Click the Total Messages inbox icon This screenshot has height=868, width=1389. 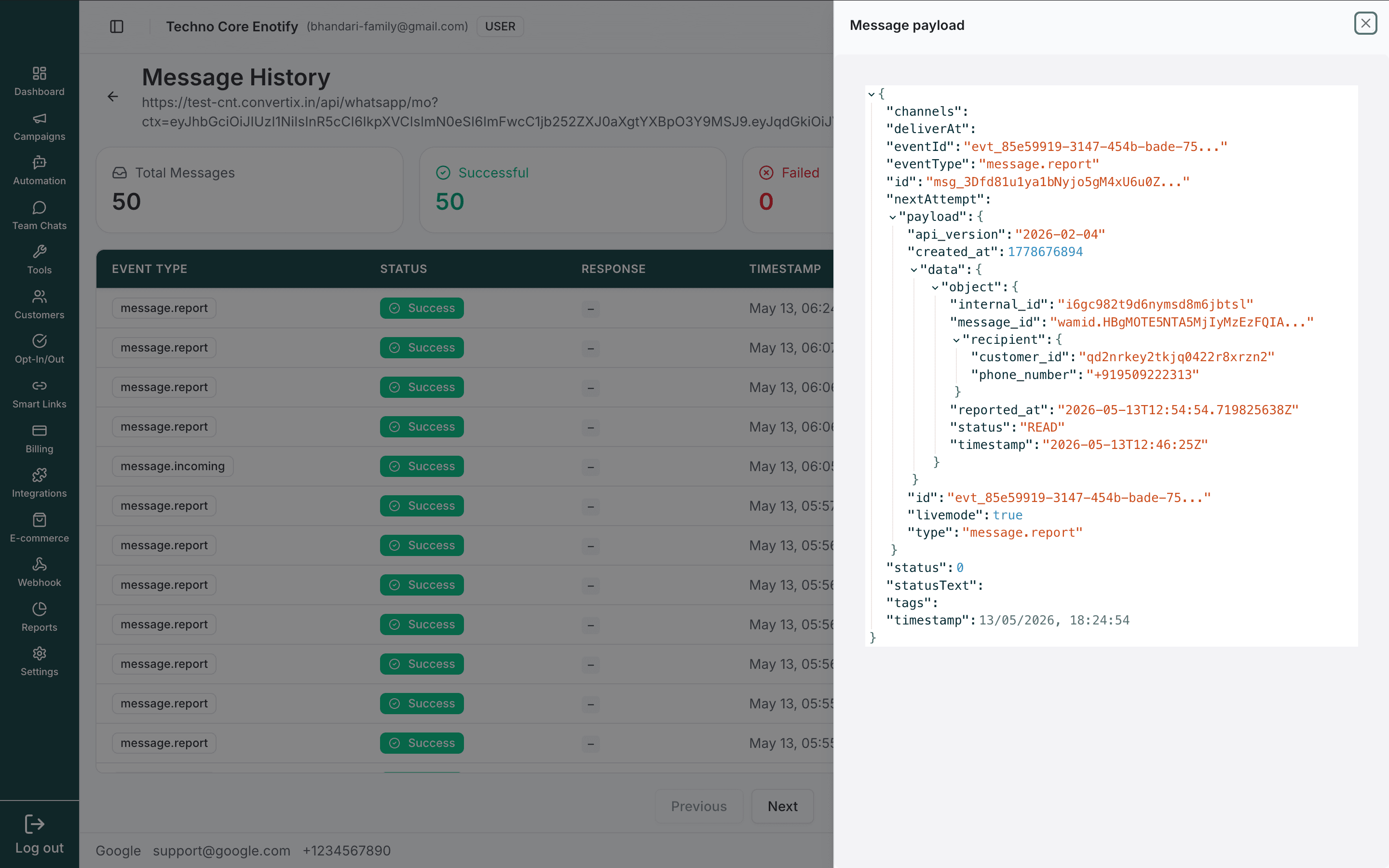point(120,173)
